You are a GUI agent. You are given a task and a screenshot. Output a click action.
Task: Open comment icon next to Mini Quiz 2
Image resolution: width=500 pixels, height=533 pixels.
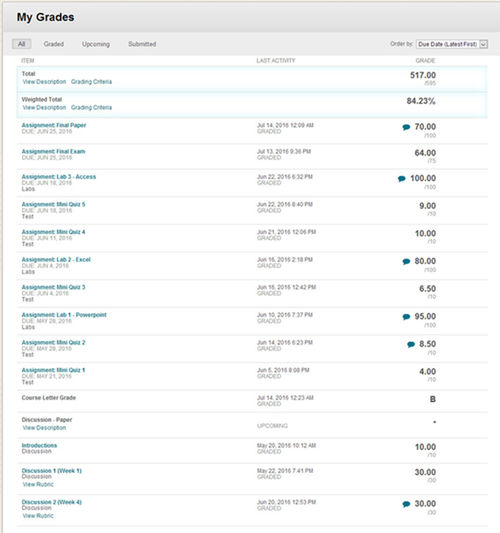pos(411,344)
